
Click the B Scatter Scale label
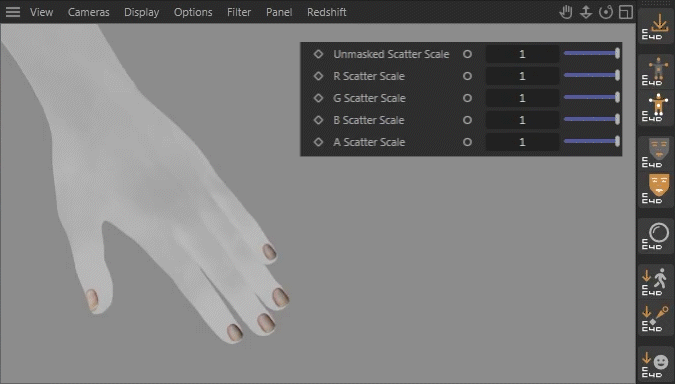pos(369,120)
